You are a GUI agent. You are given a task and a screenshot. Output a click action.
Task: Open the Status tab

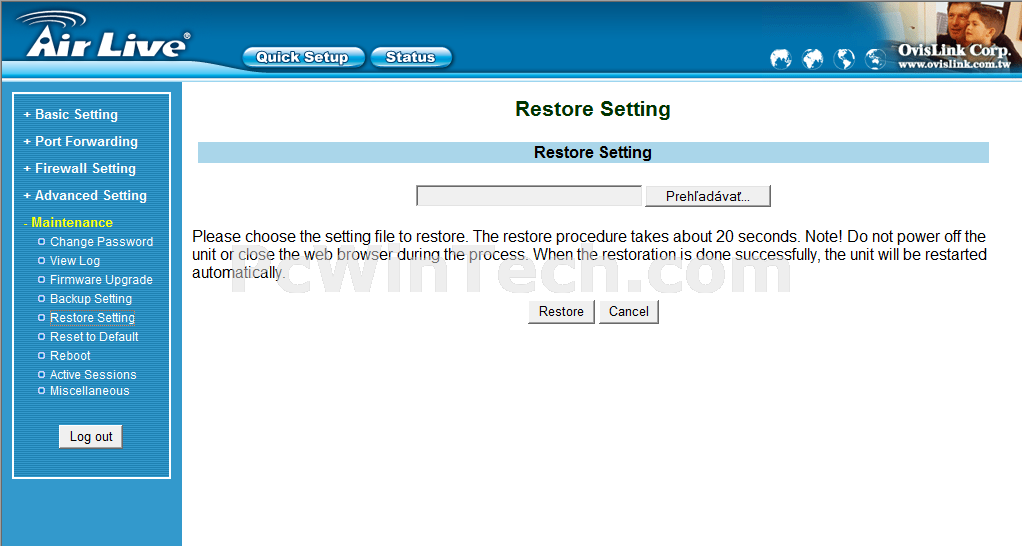coord(411,57)
